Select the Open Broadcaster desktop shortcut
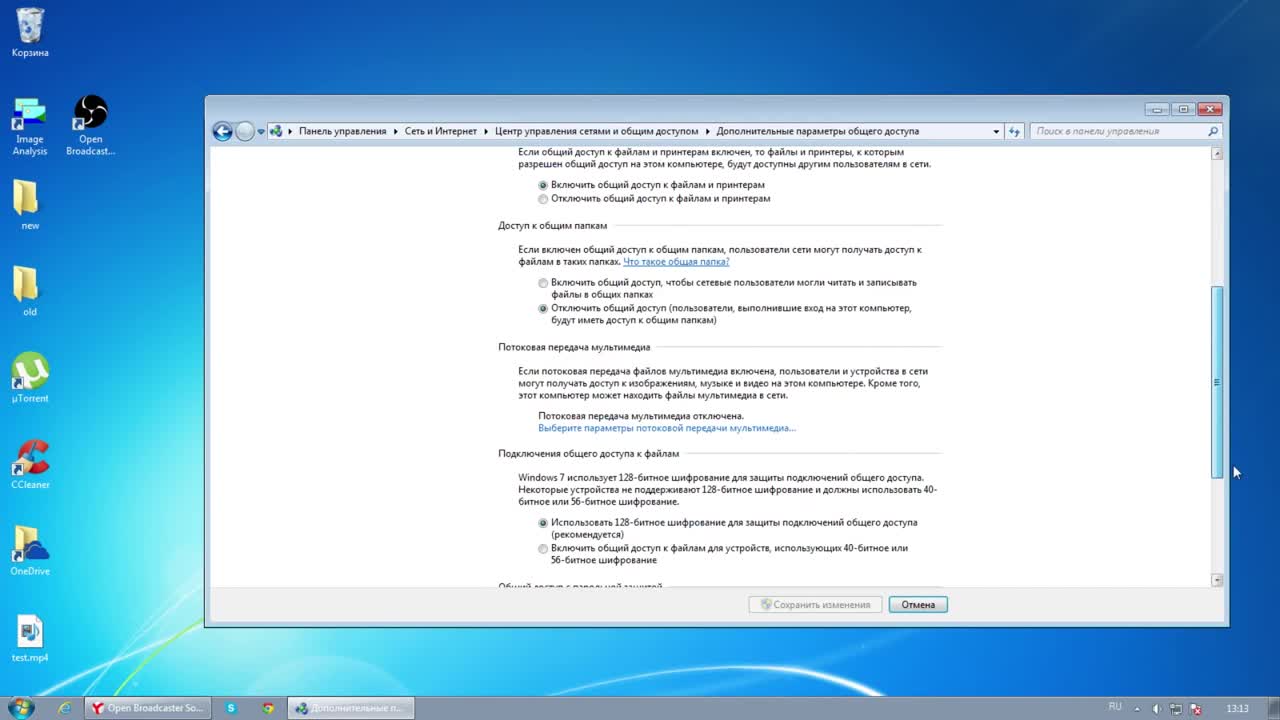The image size is (1280, 720). tap(90, 125)
